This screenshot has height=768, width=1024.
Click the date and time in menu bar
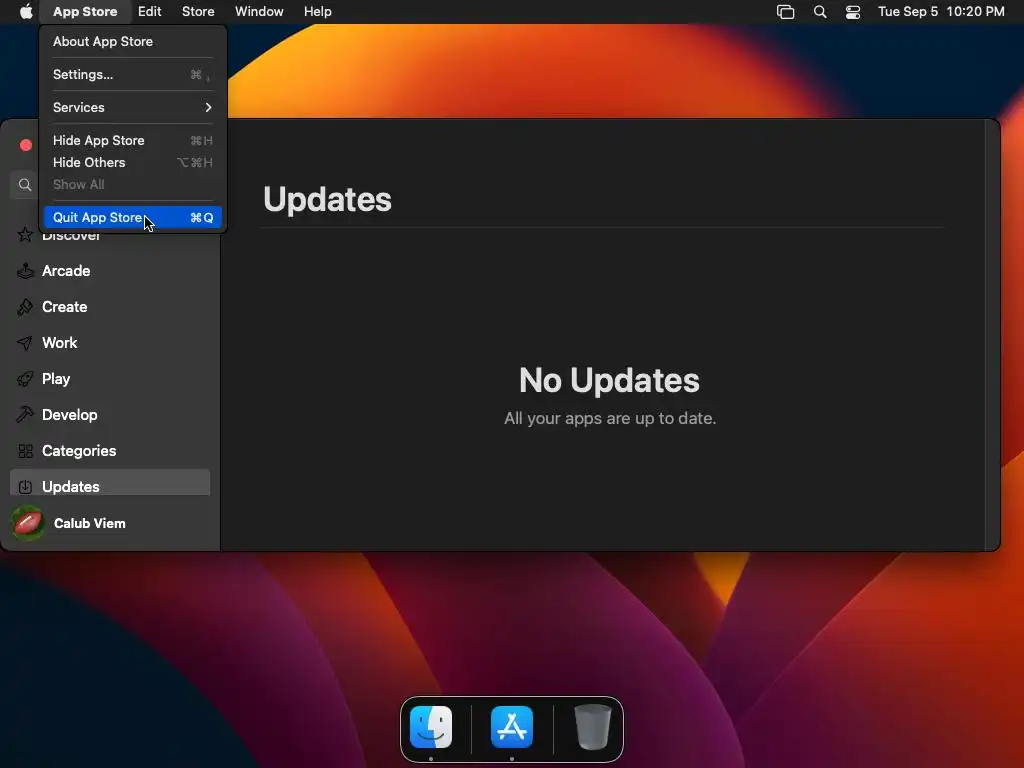pos(941,12)
